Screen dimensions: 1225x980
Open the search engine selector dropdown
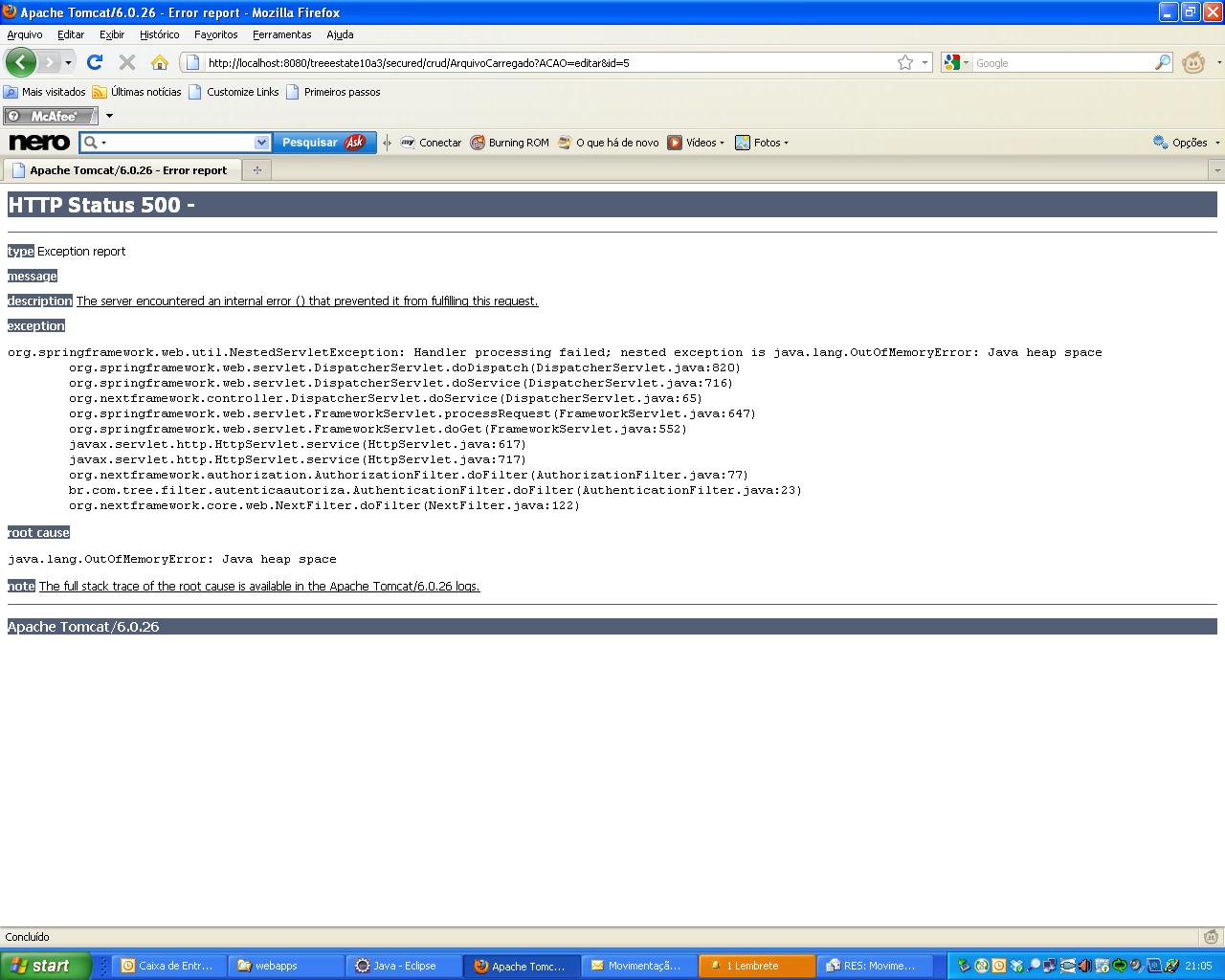[x=957, y=62]
